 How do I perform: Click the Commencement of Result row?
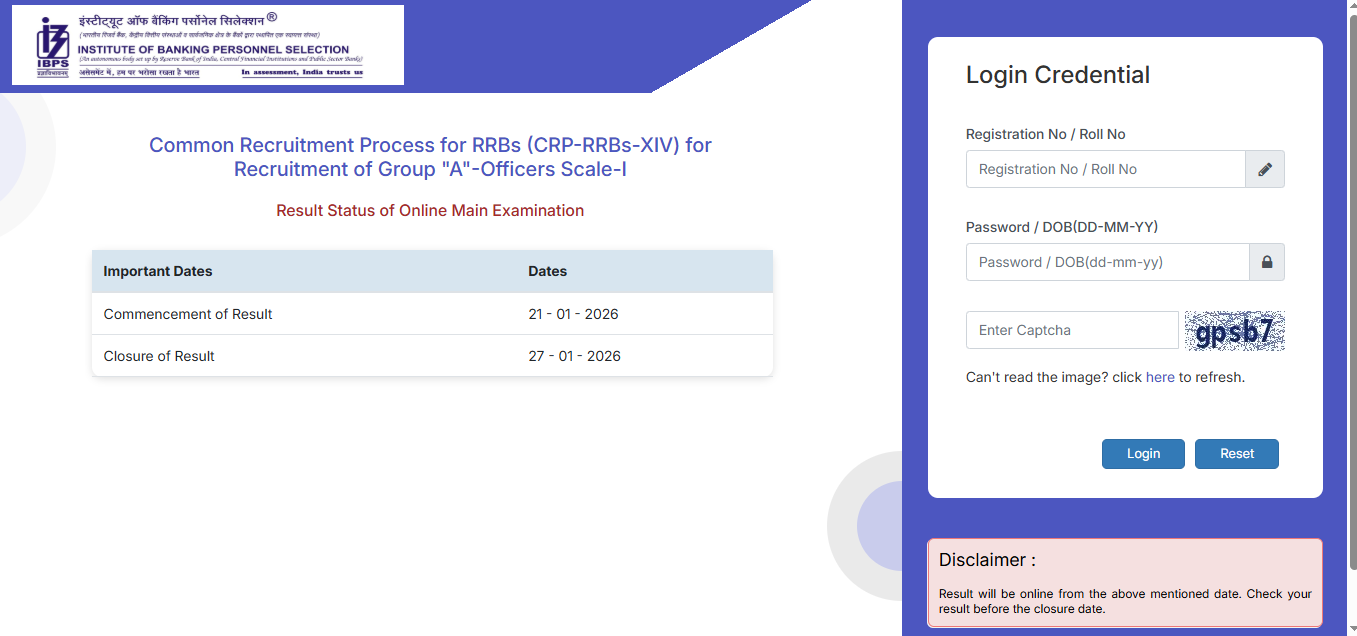click(187, 314)
